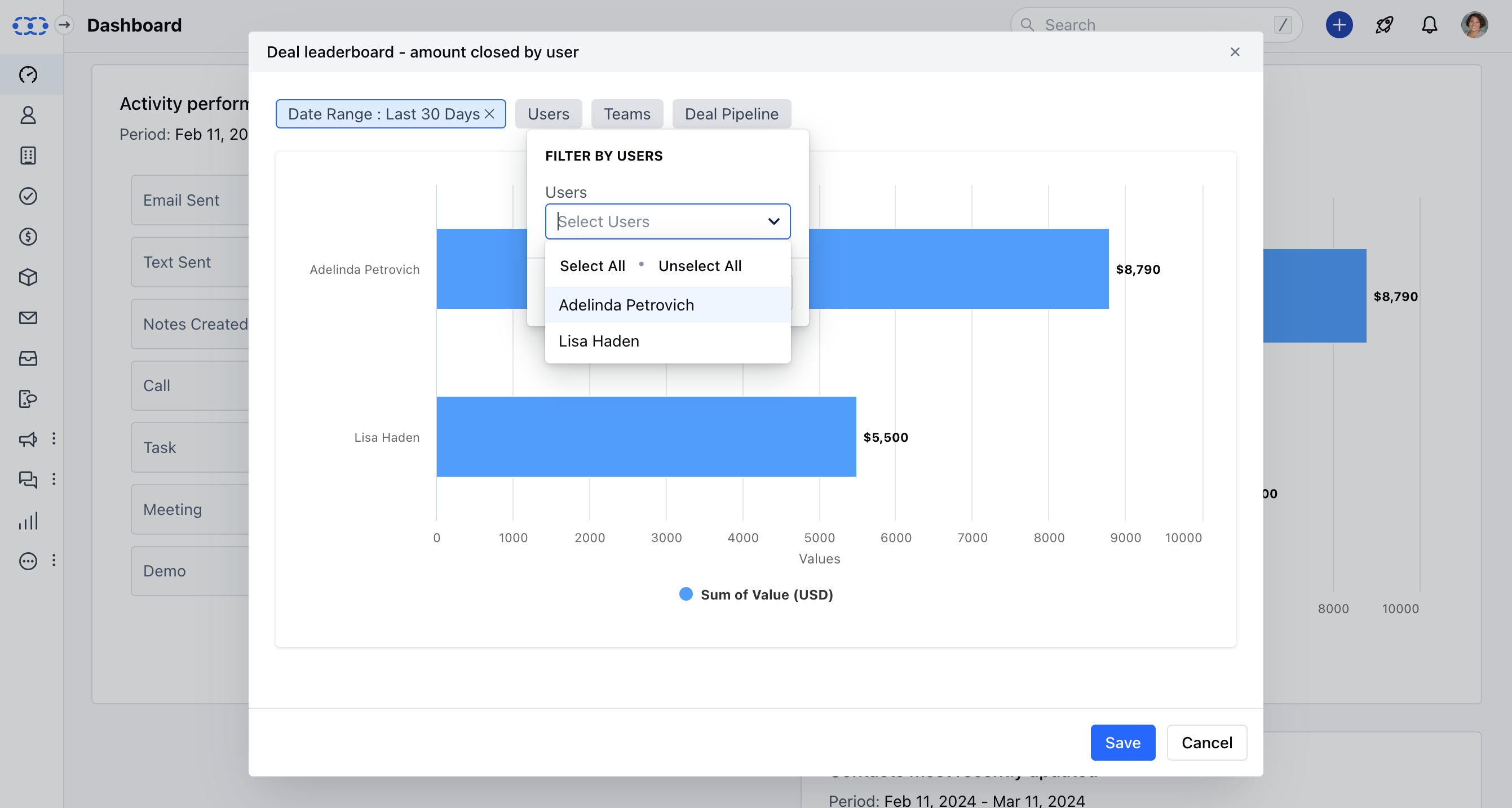Click the Notes Created activity card
Viewport: 1512px width, 808px height.
point(190,324)
